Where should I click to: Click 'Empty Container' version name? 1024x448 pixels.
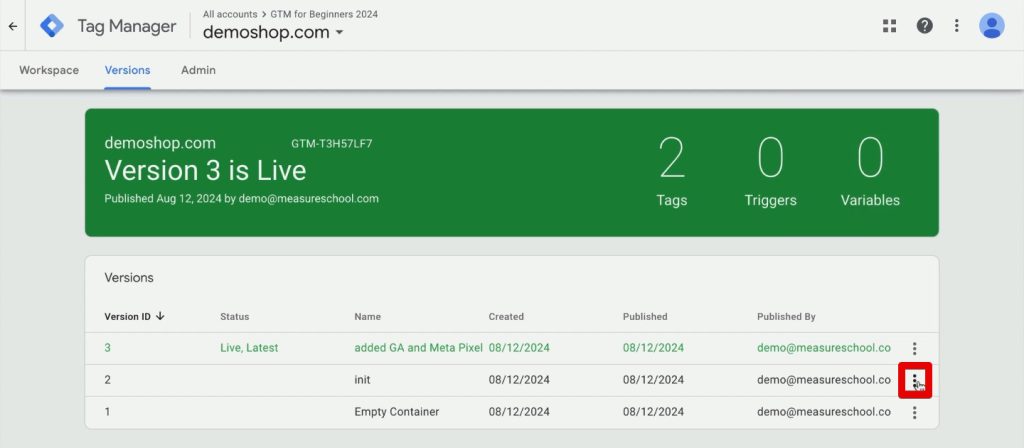tap(396, 412)
